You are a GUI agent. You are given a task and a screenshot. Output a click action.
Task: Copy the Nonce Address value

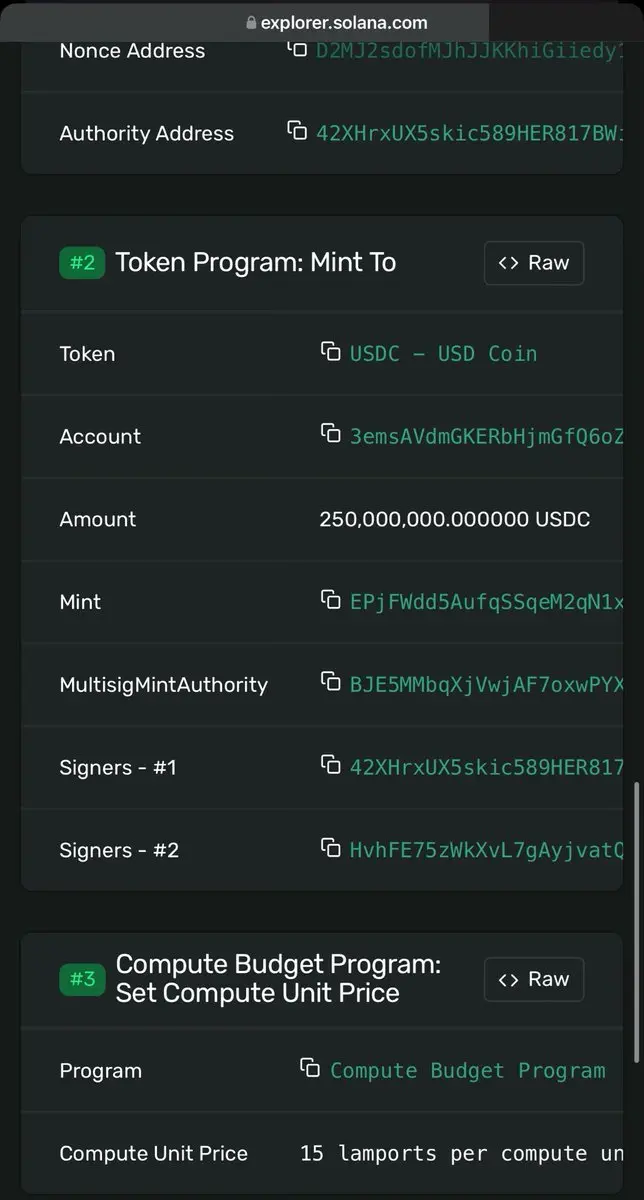click(297, 47)
